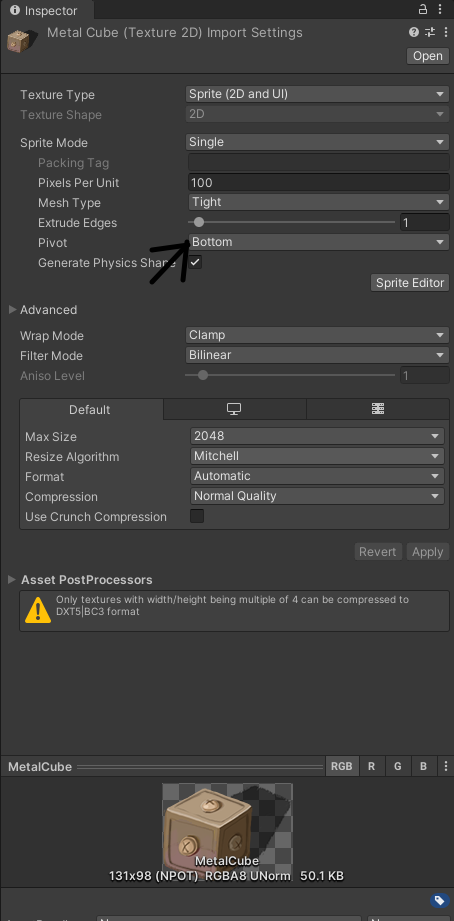Click the Open button
Viewport: 454px width, 921px height.
pyautogui.click(x=428, y=56)
